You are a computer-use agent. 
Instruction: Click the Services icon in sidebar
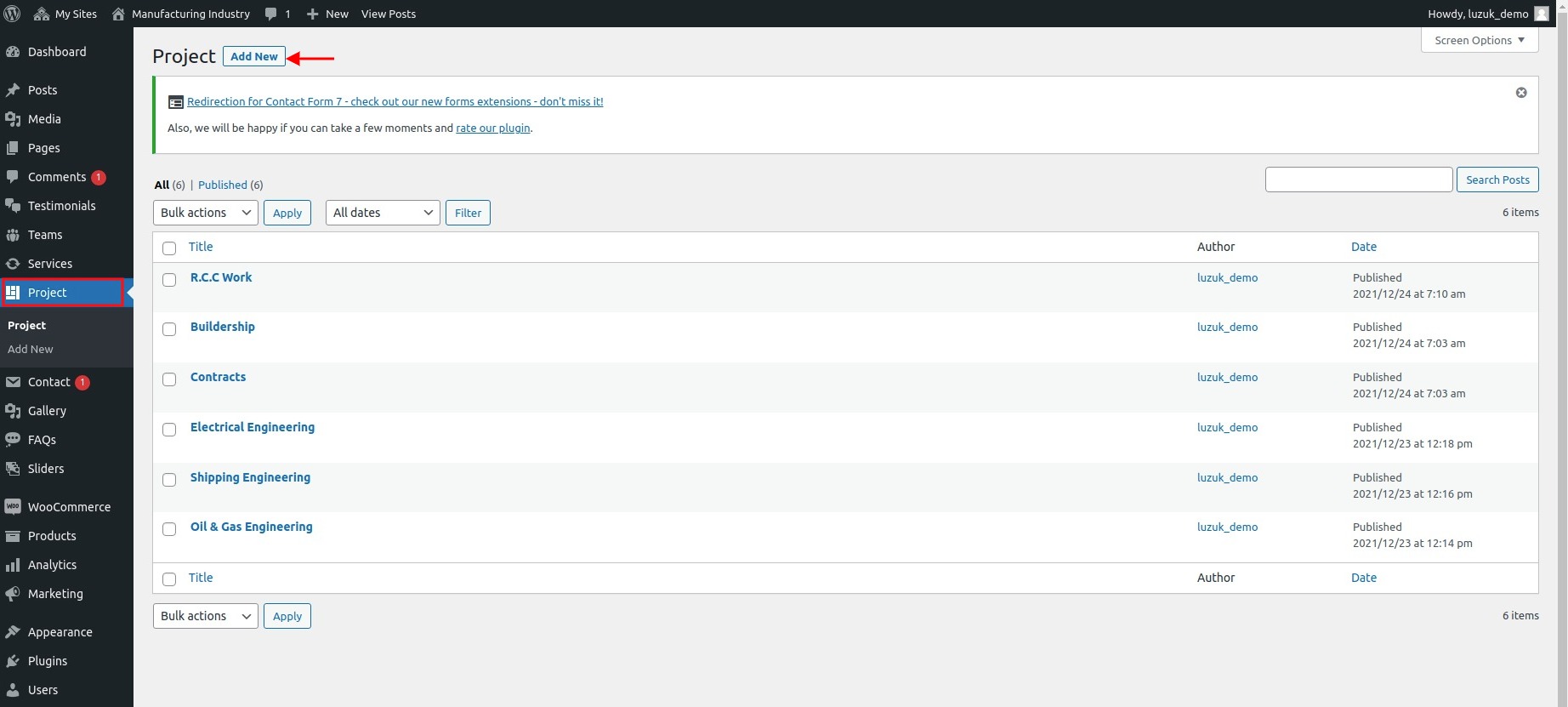[x=13, y=264]
